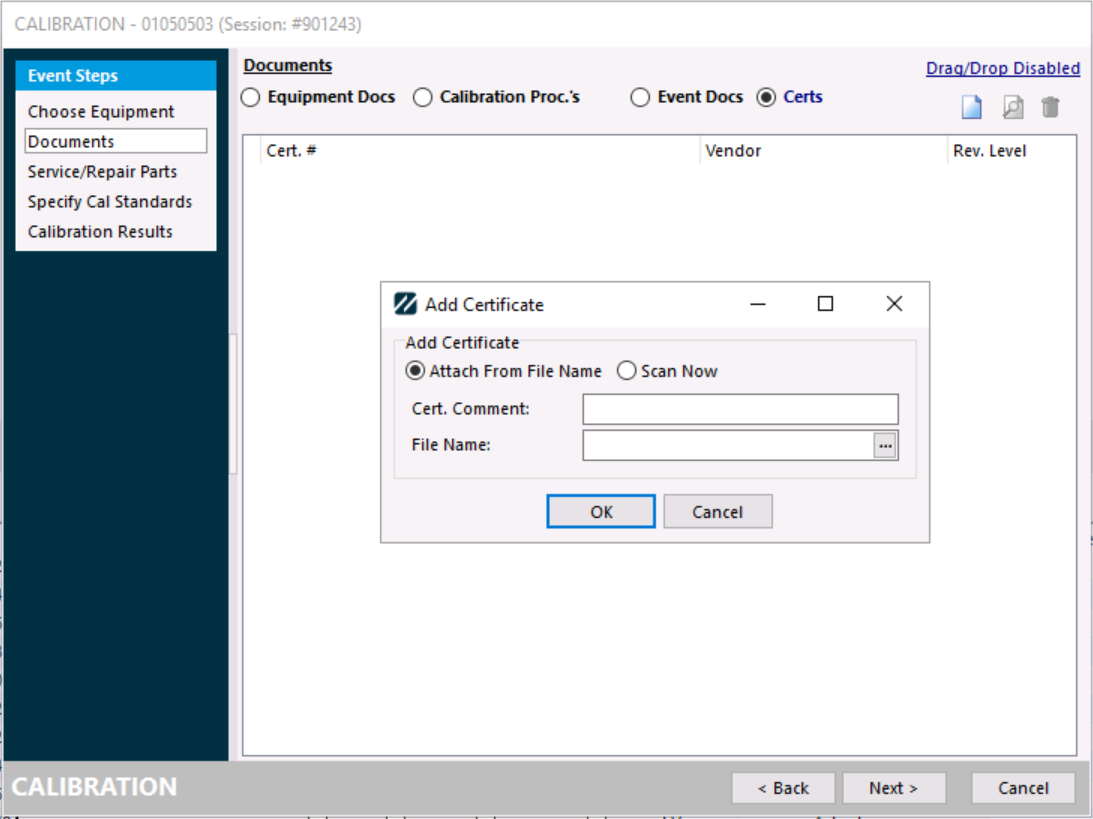Click into the Cert. Comment field
Viewport: 1093px width, 819px height.
pyautogui.click(x=740, y=409)
